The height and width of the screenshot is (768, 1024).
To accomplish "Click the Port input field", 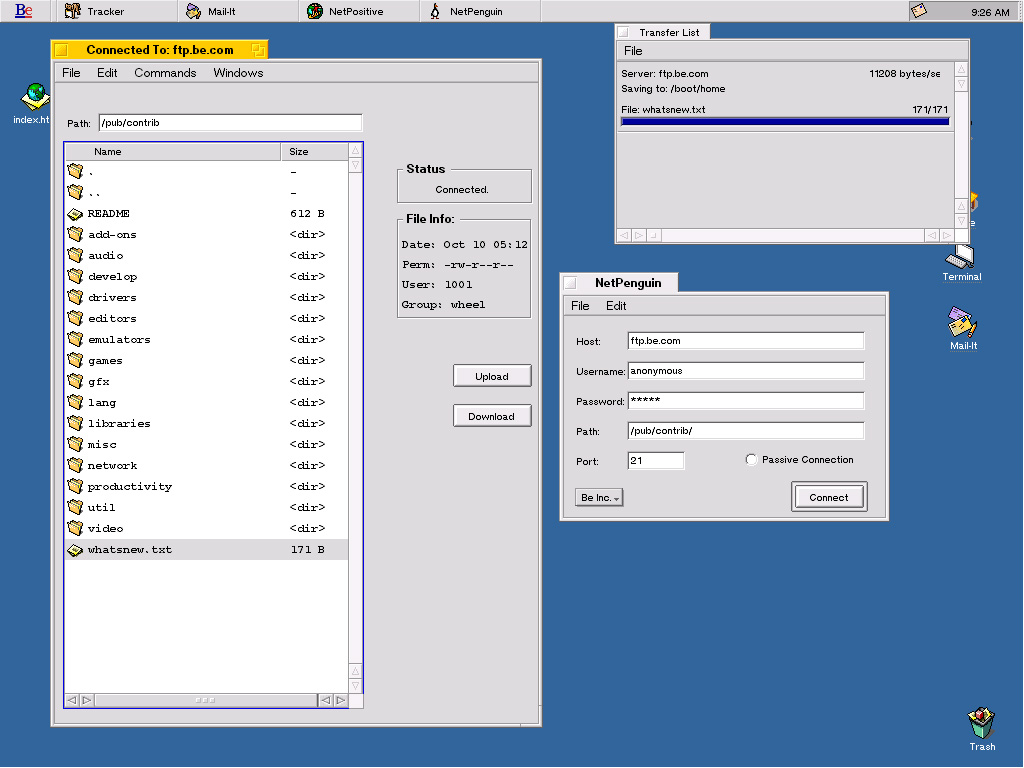I will click(656, 460).
